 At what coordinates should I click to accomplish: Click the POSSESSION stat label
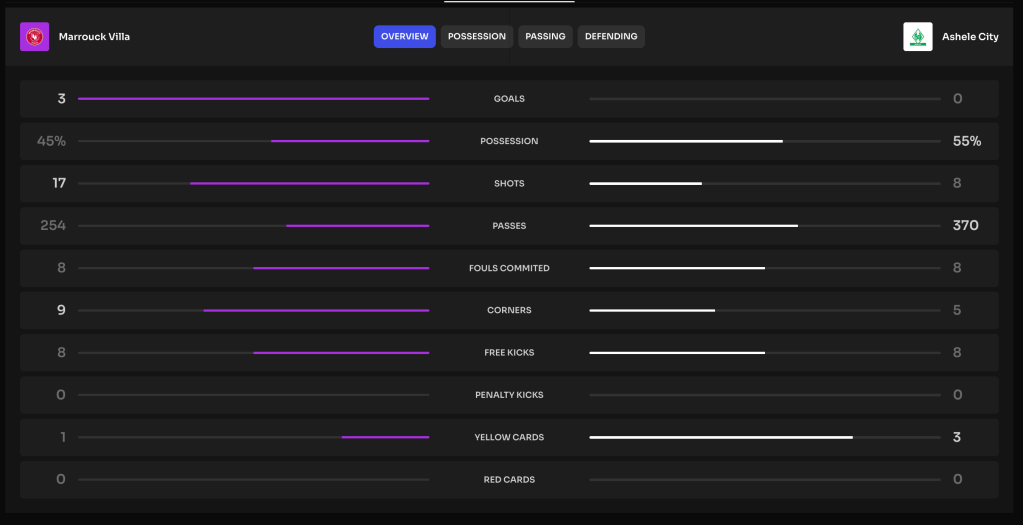pyautogui.click(x=509, y=141)
